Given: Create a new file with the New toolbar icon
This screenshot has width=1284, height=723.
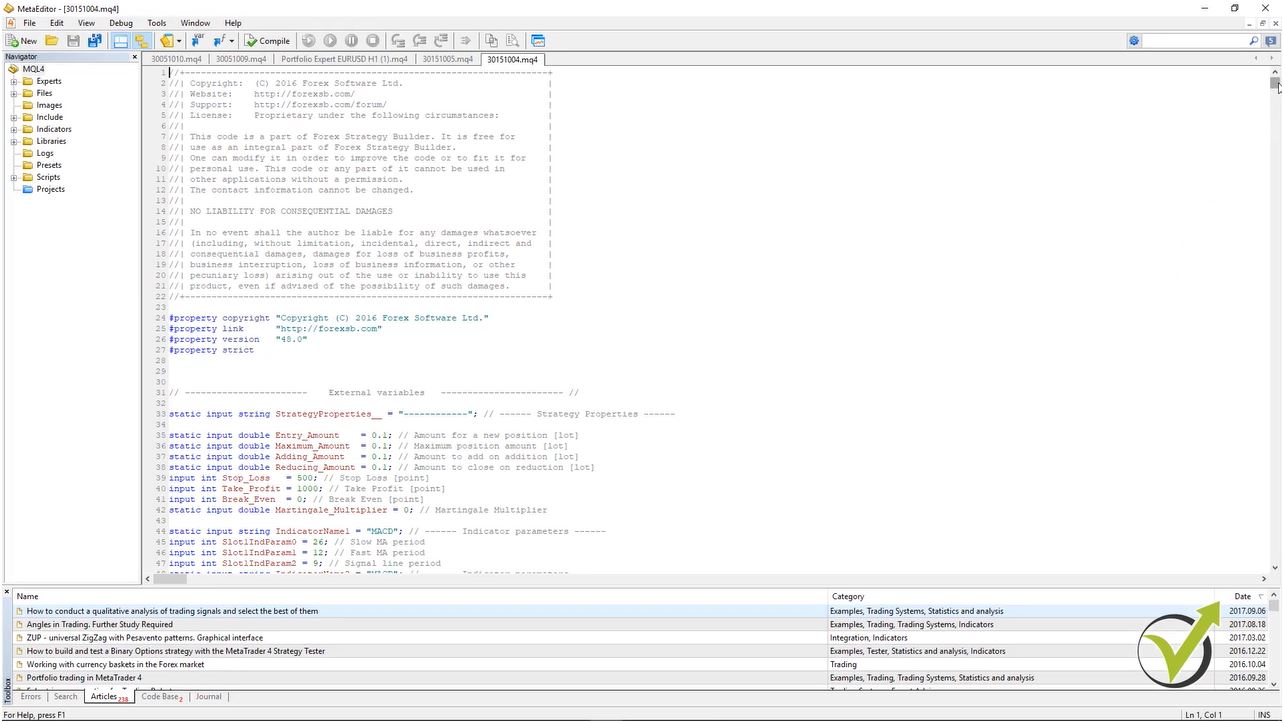Looking at the screenshot, I should 18,40.
